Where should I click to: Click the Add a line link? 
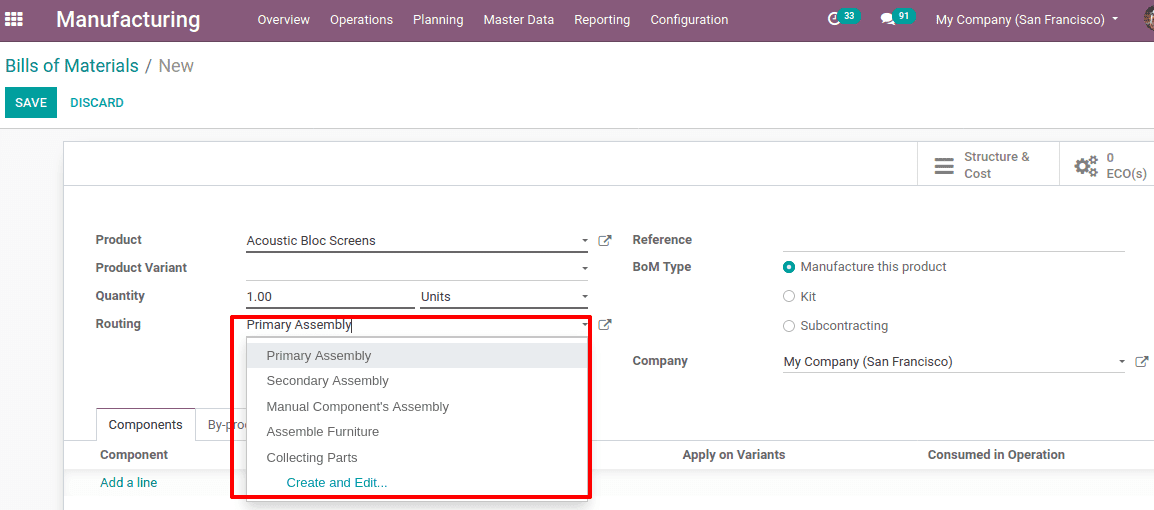pos(129,483)
